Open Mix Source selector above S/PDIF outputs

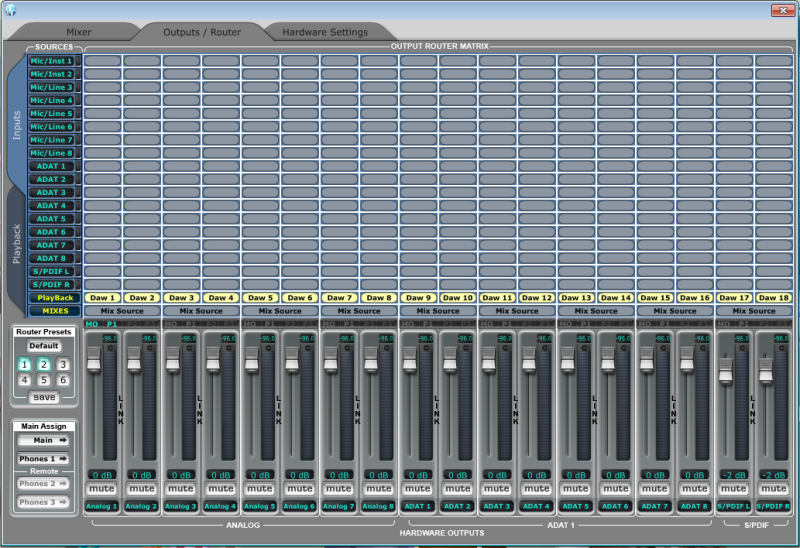tap(755, 311)
